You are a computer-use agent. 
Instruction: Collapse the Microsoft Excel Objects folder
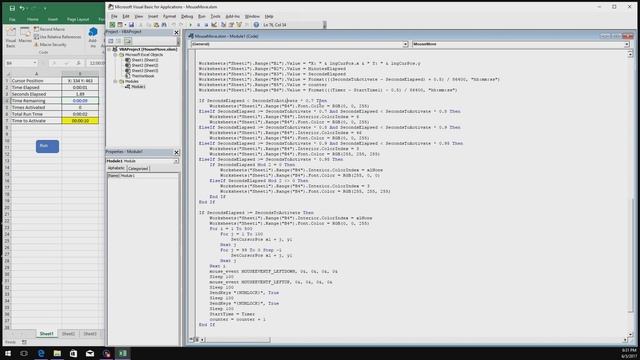pos(116,55)
